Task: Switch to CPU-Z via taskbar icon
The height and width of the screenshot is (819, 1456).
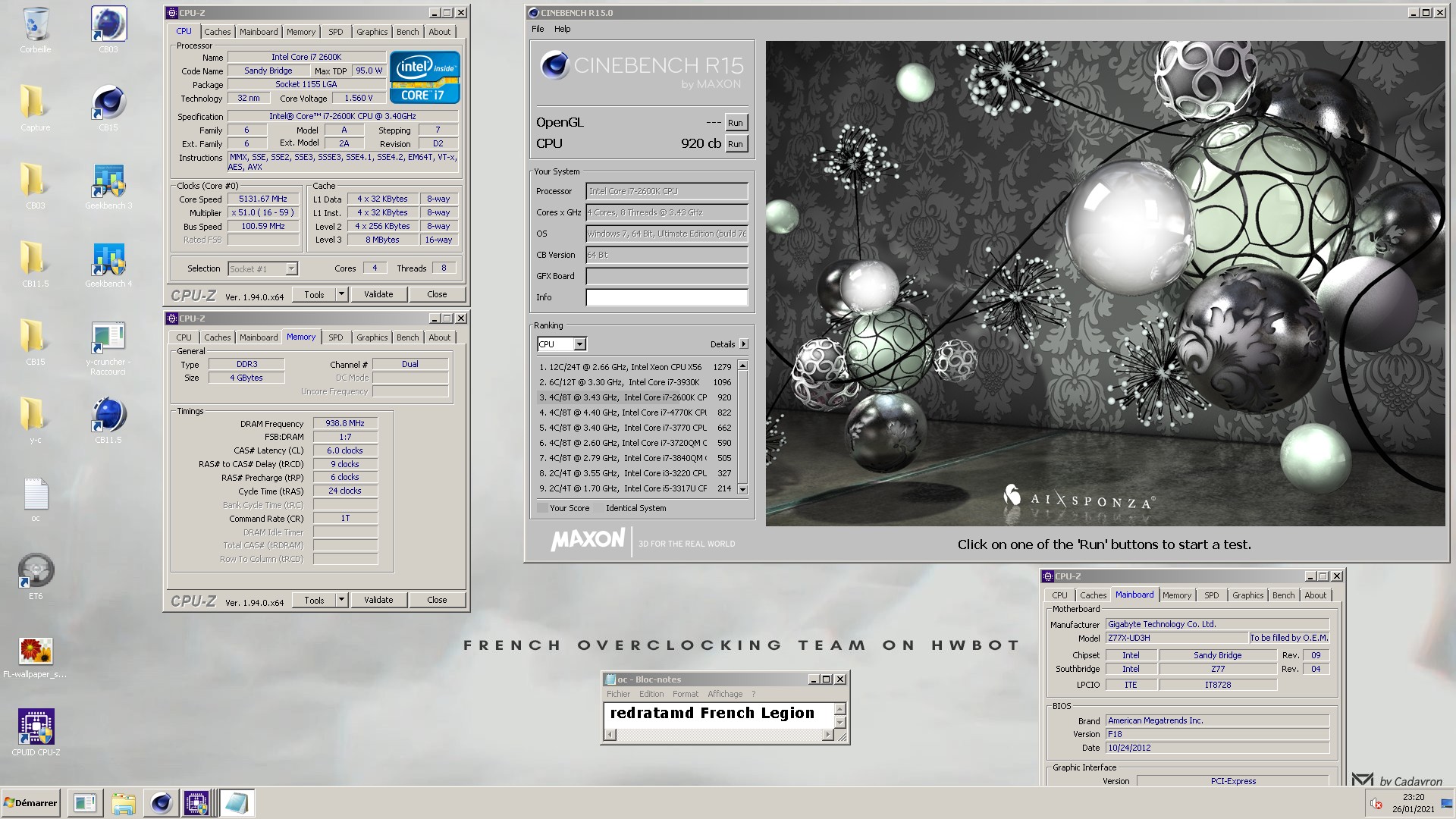Action: coord(196,803)
